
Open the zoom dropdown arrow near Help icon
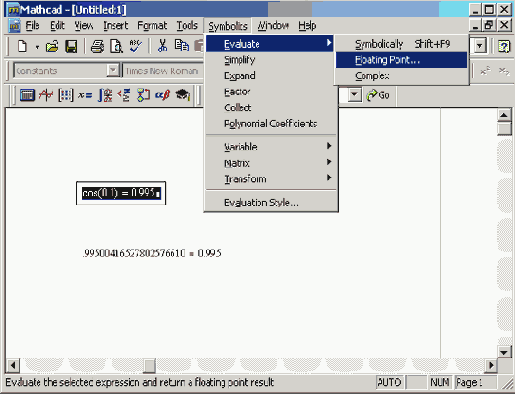pos(479,46)
